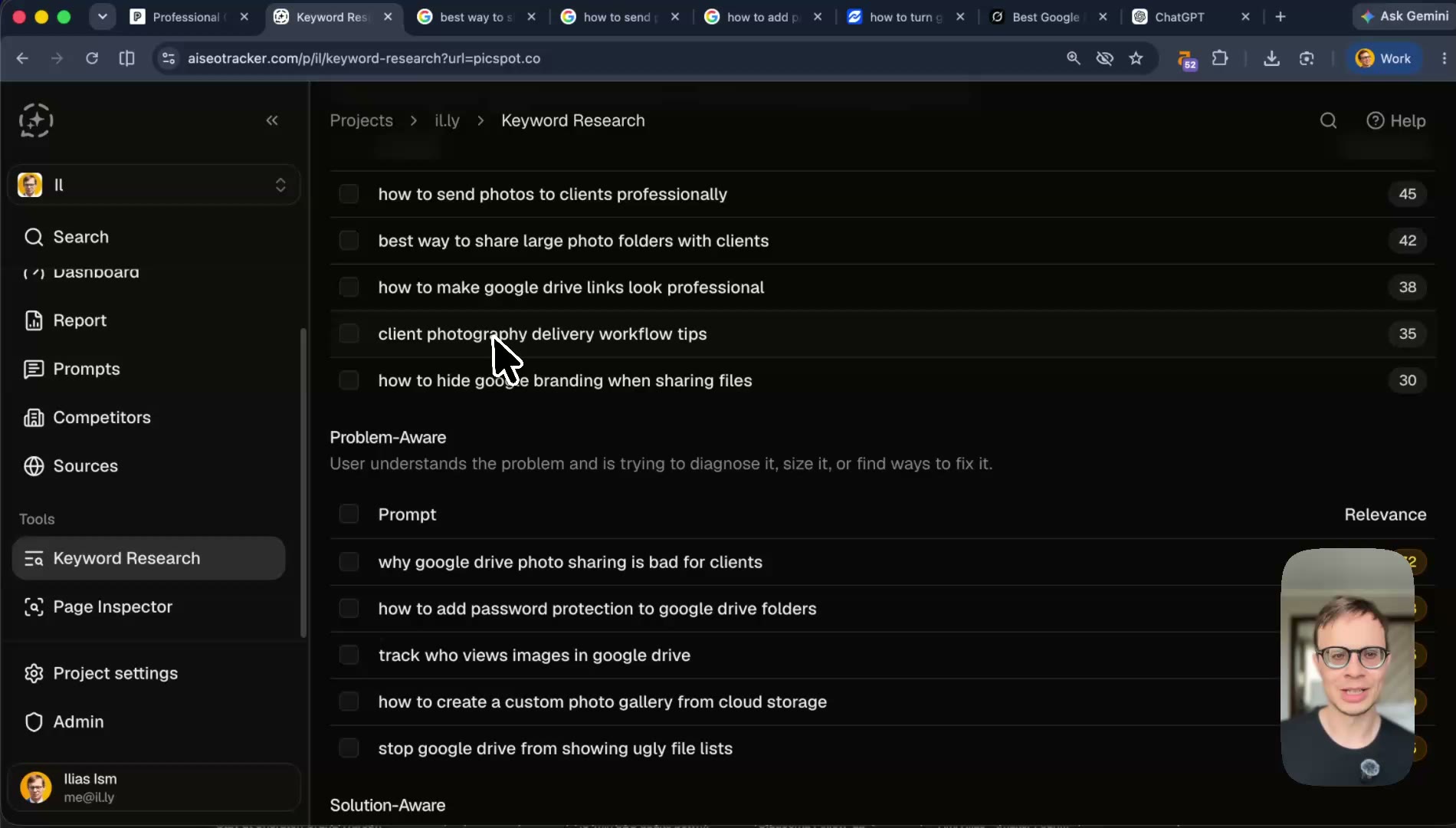The image size is (1456, 828).
Task: Click the Relevance column header
Action: pyautogui.click(x=1385, y=514)
